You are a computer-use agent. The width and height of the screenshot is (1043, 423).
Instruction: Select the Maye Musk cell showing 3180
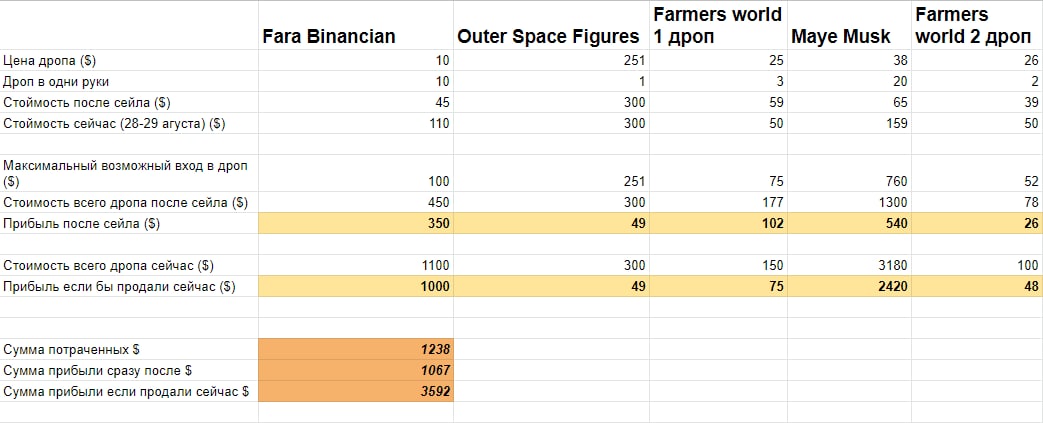tap(850, 265)
